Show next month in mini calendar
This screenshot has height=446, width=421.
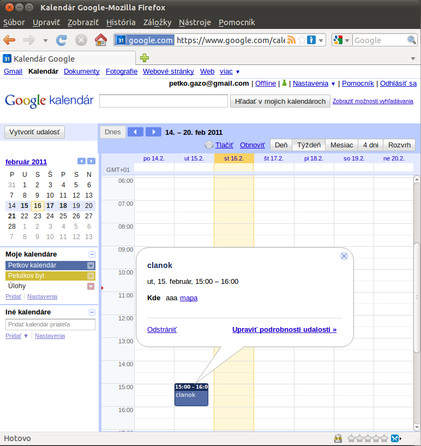click(x=91, y=161)
